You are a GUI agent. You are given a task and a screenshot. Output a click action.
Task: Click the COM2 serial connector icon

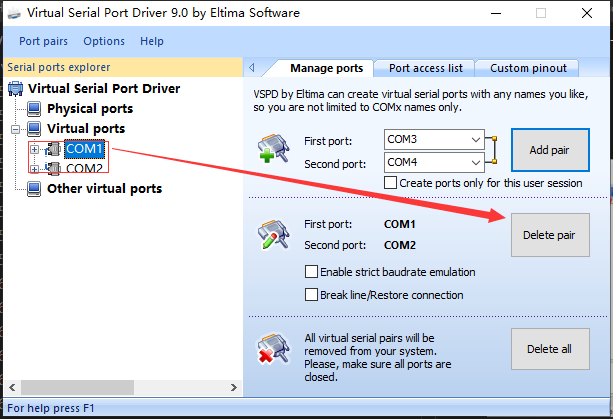pos(54,168)
